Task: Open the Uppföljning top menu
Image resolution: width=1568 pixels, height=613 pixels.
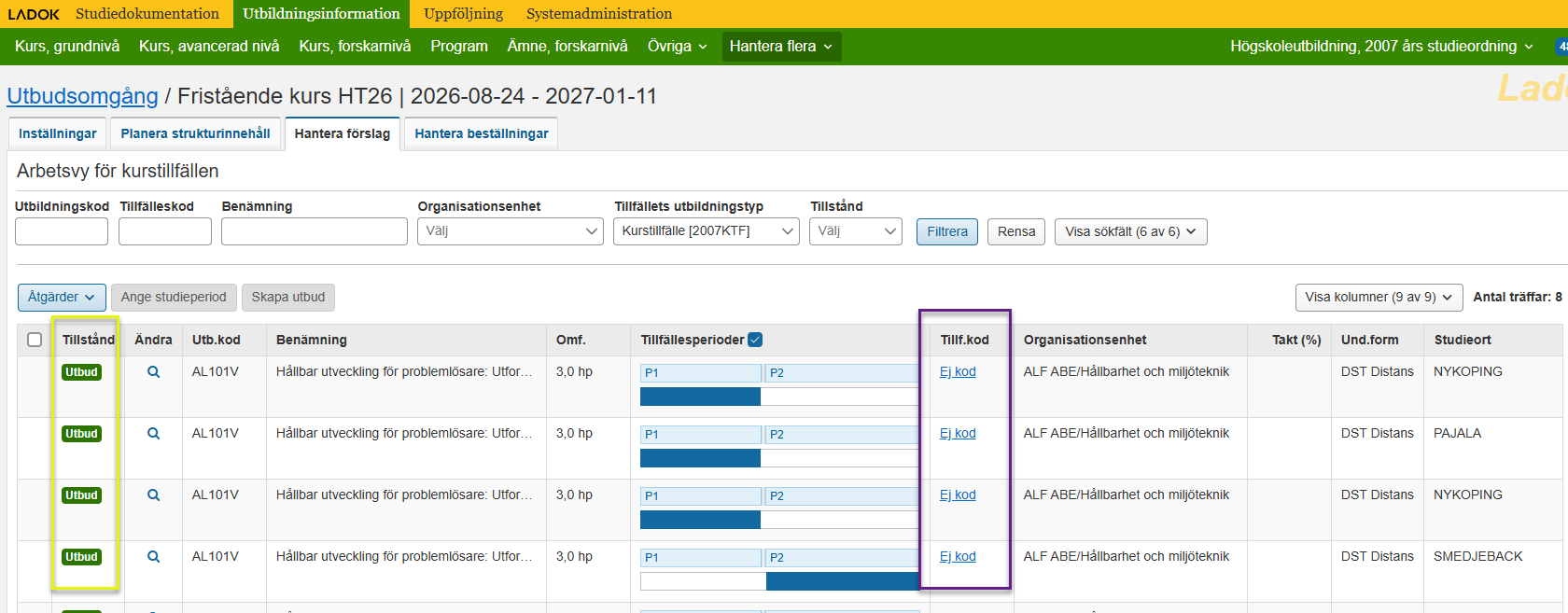Action: click(463, 14)
